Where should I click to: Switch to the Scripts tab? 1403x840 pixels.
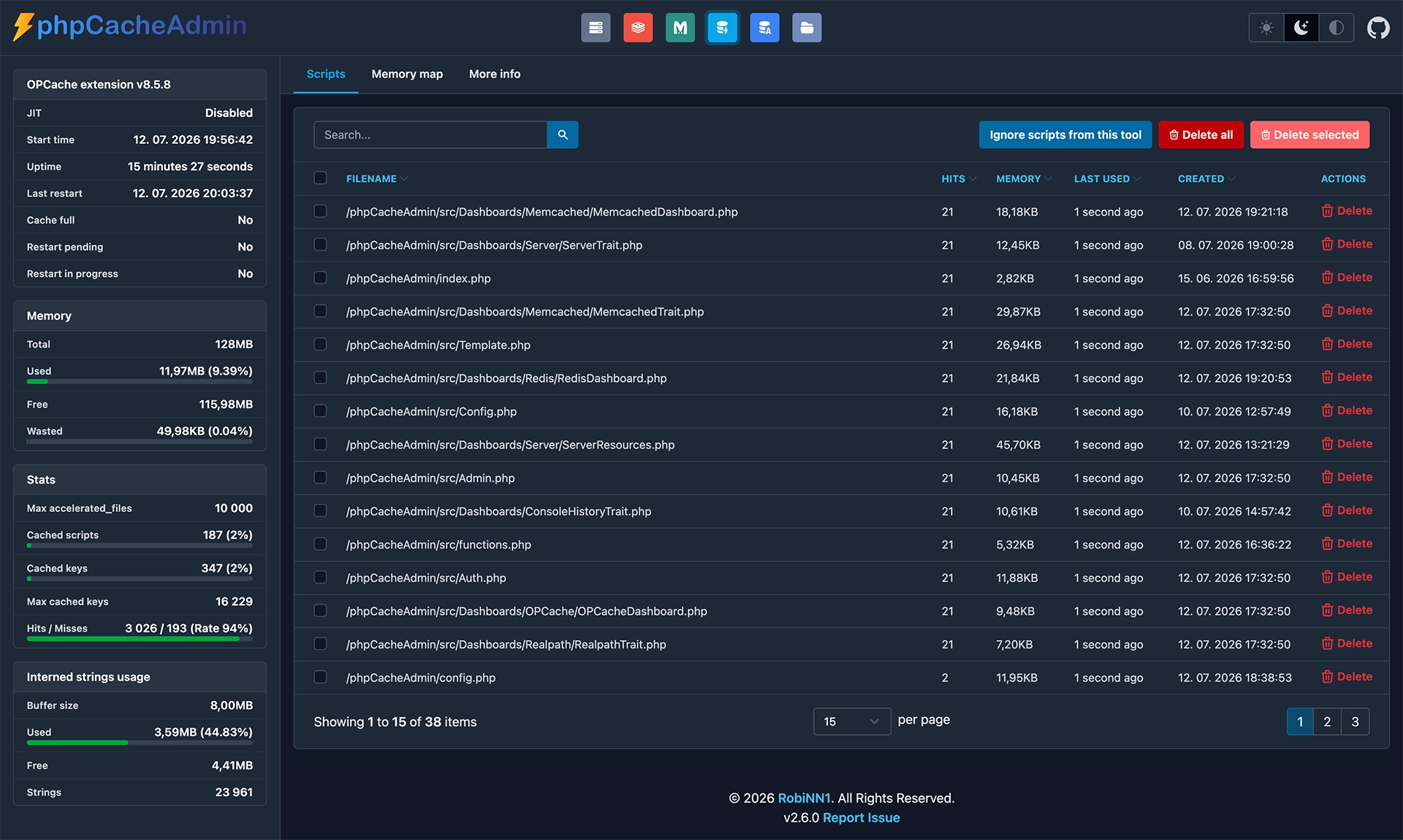tap(326, 74)
